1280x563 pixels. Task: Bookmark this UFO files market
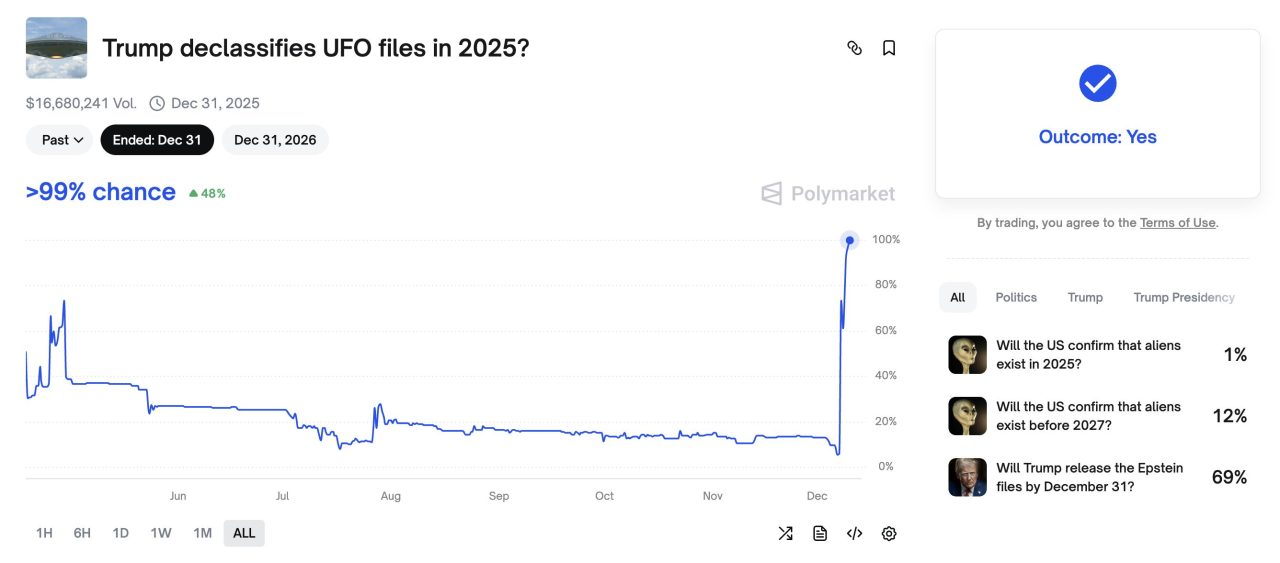pos(888,48)
